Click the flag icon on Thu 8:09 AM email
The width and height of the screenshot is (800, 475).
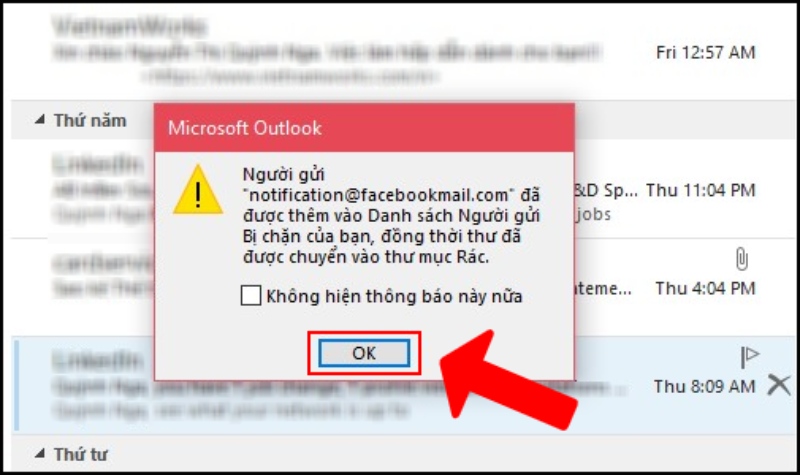749,356
